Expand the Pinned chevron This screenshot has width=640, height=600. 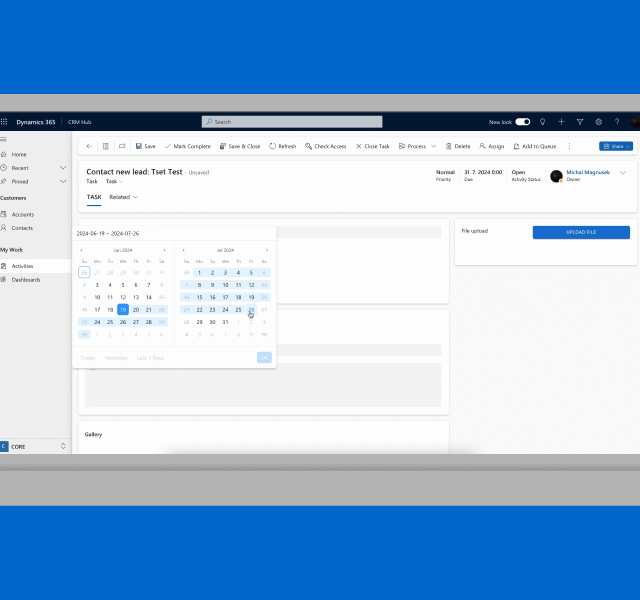click(x=63, y=181)
